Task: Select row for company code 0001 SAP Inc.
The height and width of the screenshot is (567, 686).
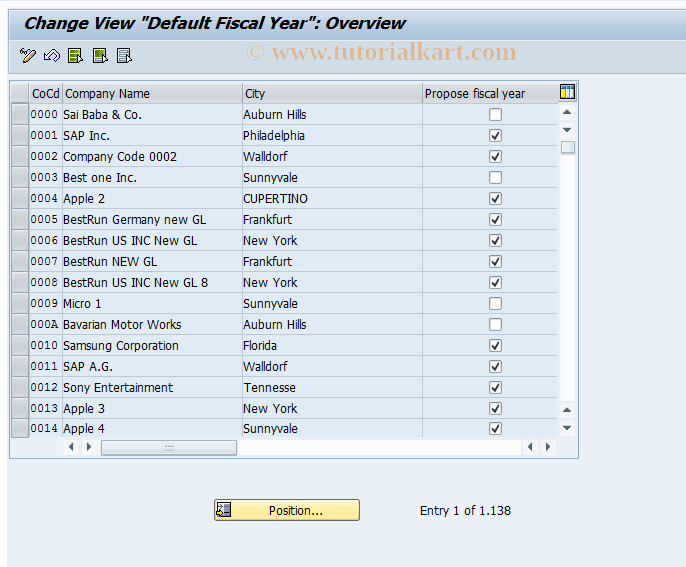Action: pos(20,136)
